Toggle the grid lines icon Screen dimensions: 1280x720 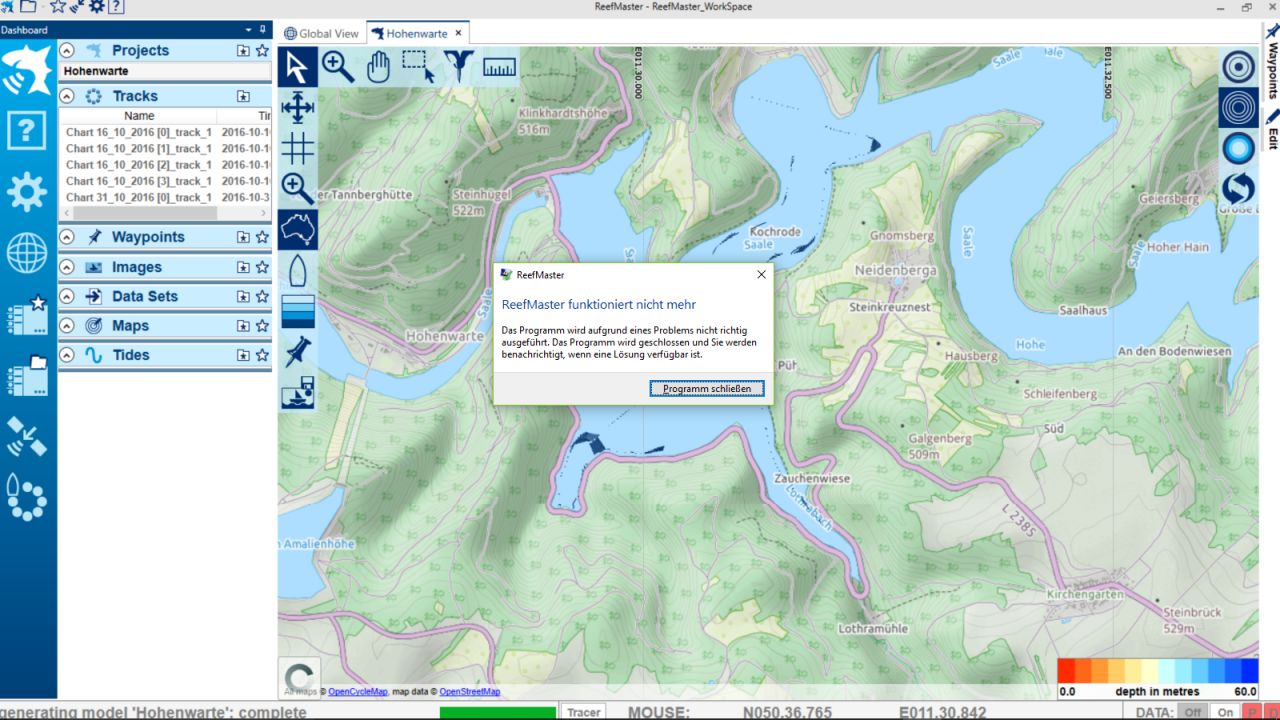coord(297,148)
